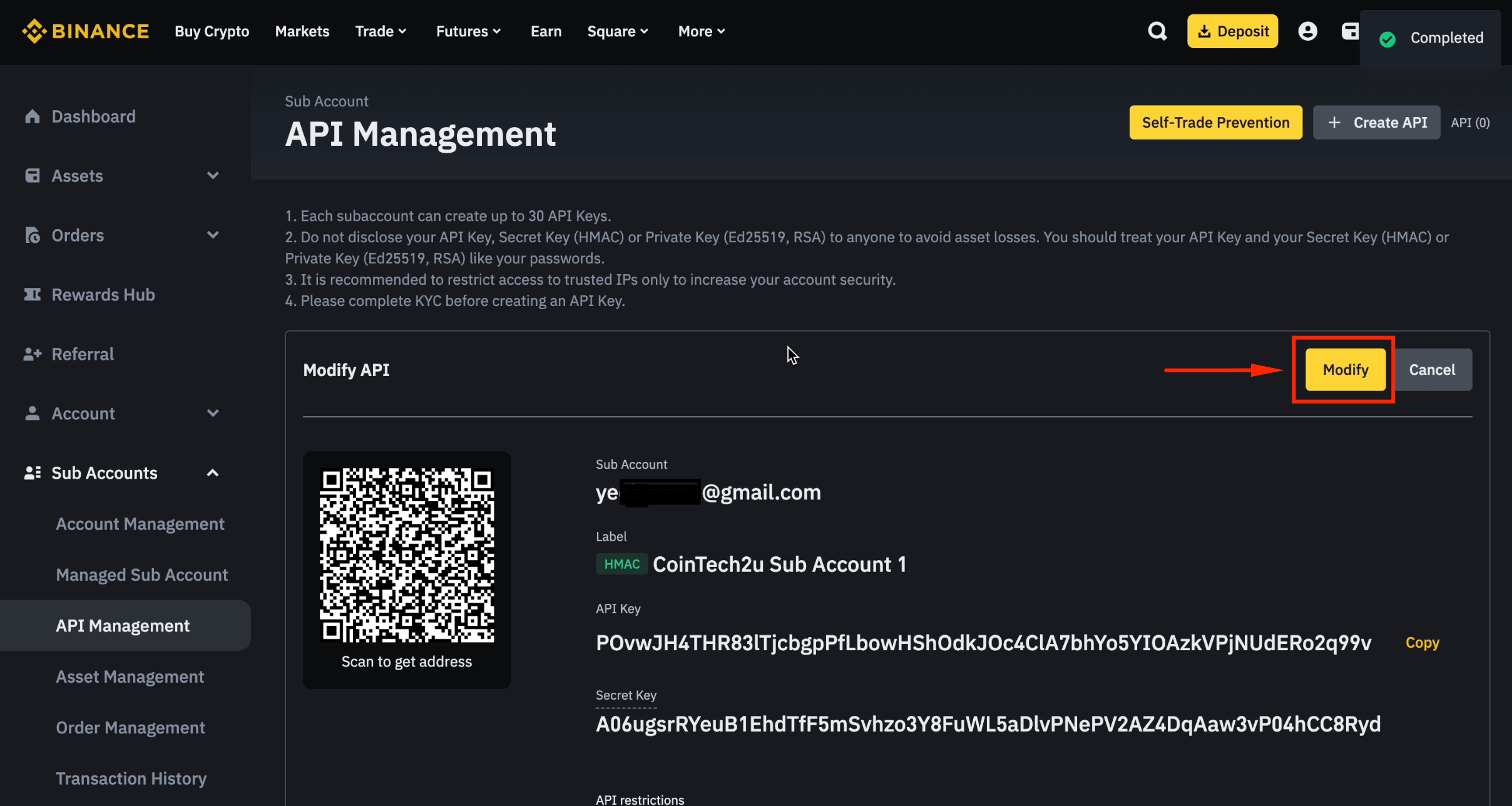Viewport: 1512px width, 806px height.
Task: Open Account Management in sidebar
Action: 140,524
